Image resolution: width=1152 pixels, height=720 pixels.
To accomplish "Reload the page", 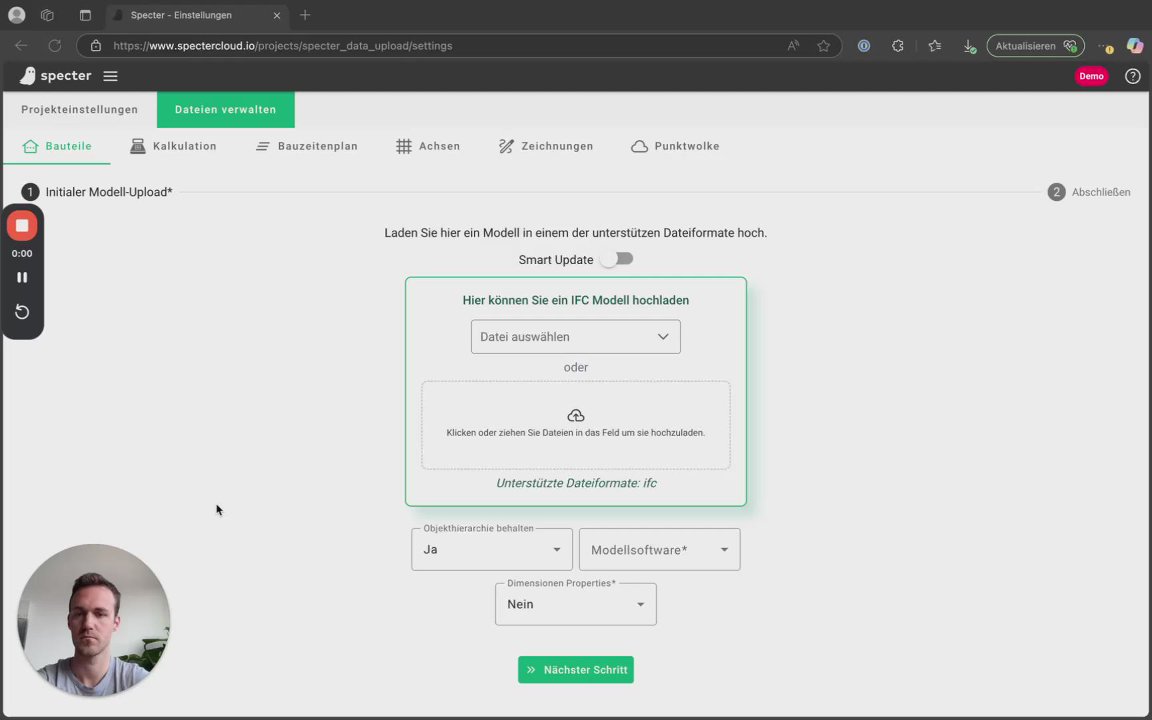I will pos(54,46).
